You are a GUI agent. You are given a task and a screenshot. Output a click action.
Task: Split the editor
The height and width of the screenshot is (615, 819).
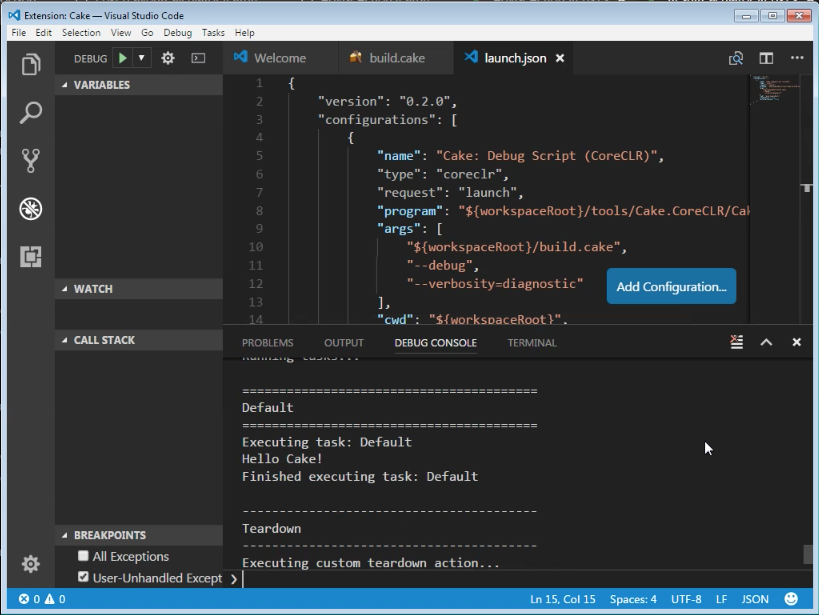coord(766,58)
